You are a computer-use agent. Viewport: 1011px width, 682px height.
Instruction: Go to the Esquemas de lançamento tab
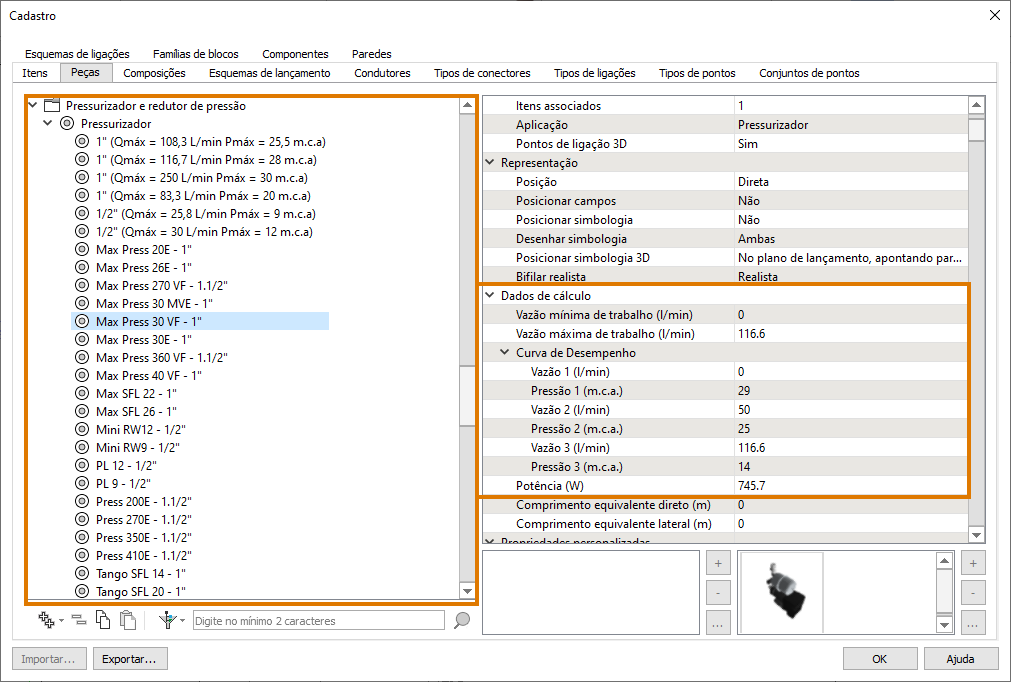pos(270,73)
